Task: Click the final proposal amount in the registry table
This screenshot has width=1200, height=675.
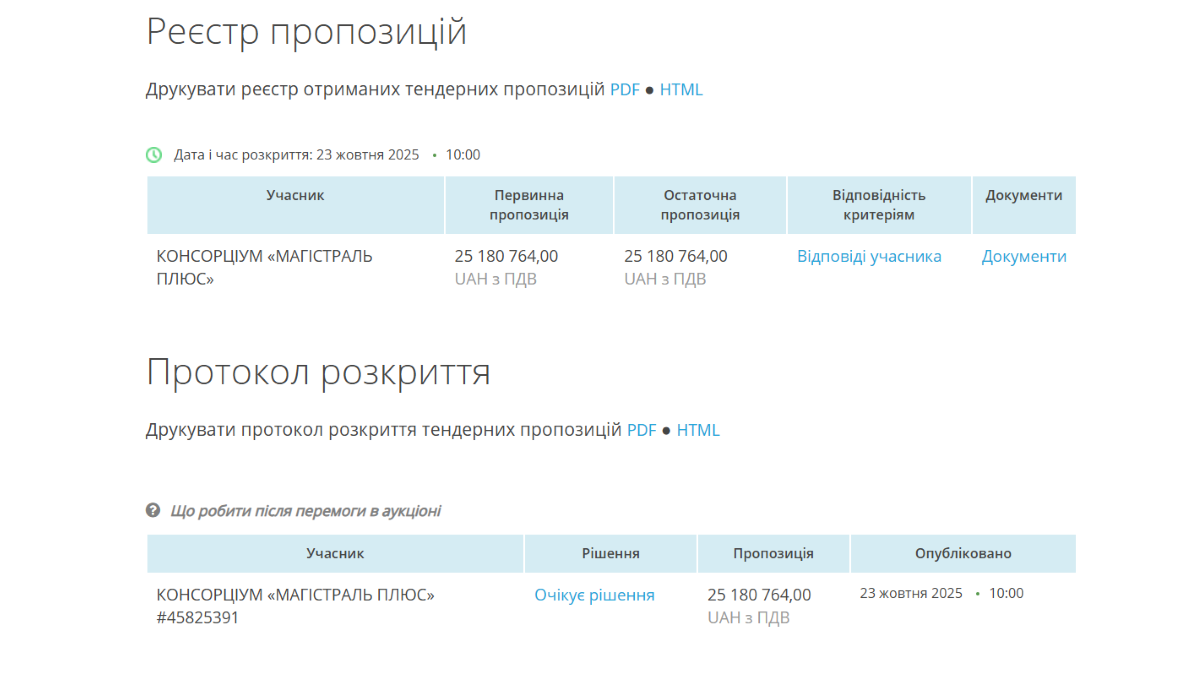Action: [676, 257]
